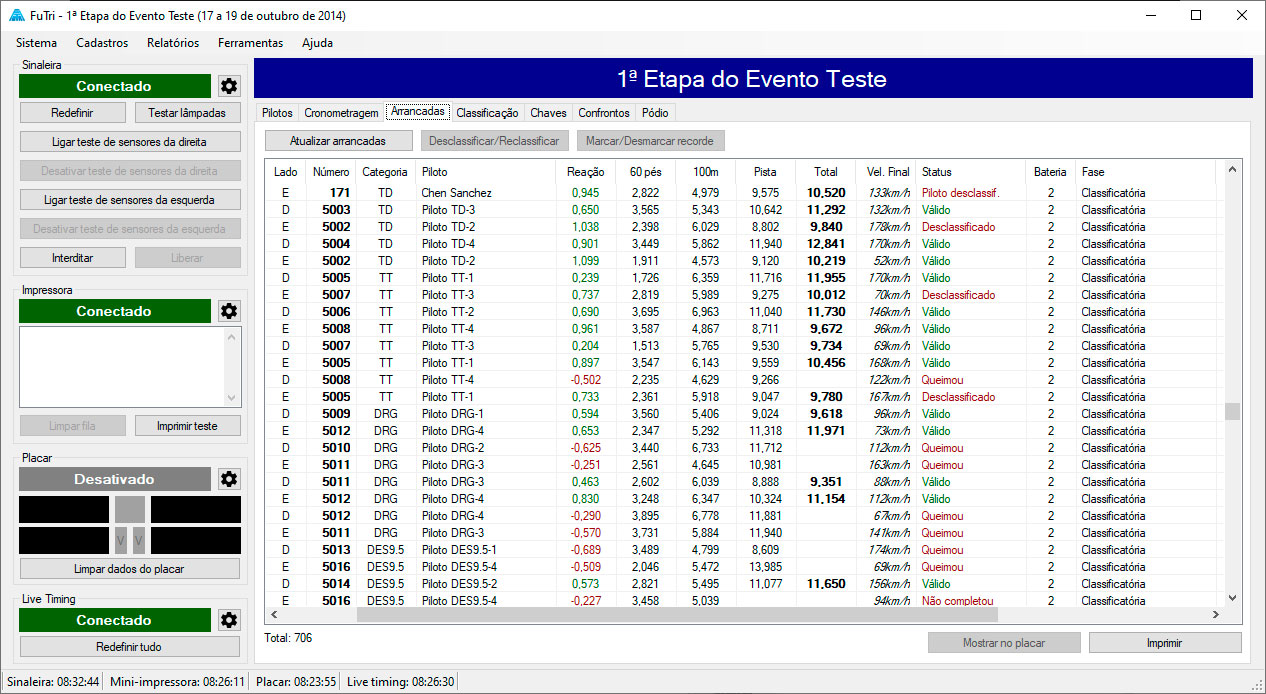Click Ligar teste de sensores da direita
Viewport: 1266px width, 694px height.
tap(130, 141)
